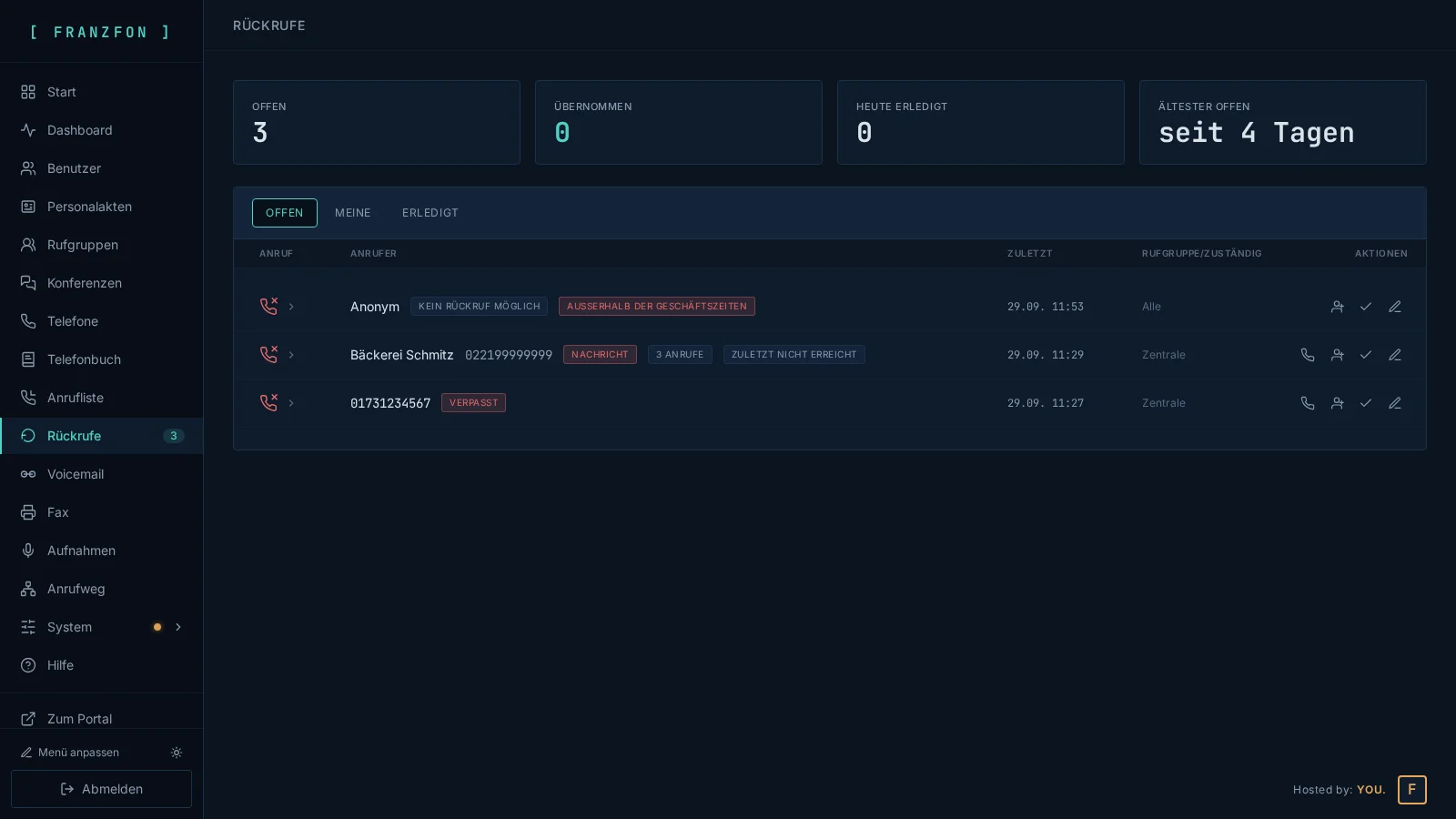Open Telefonbuch in the sidebar

coord(101,359)
